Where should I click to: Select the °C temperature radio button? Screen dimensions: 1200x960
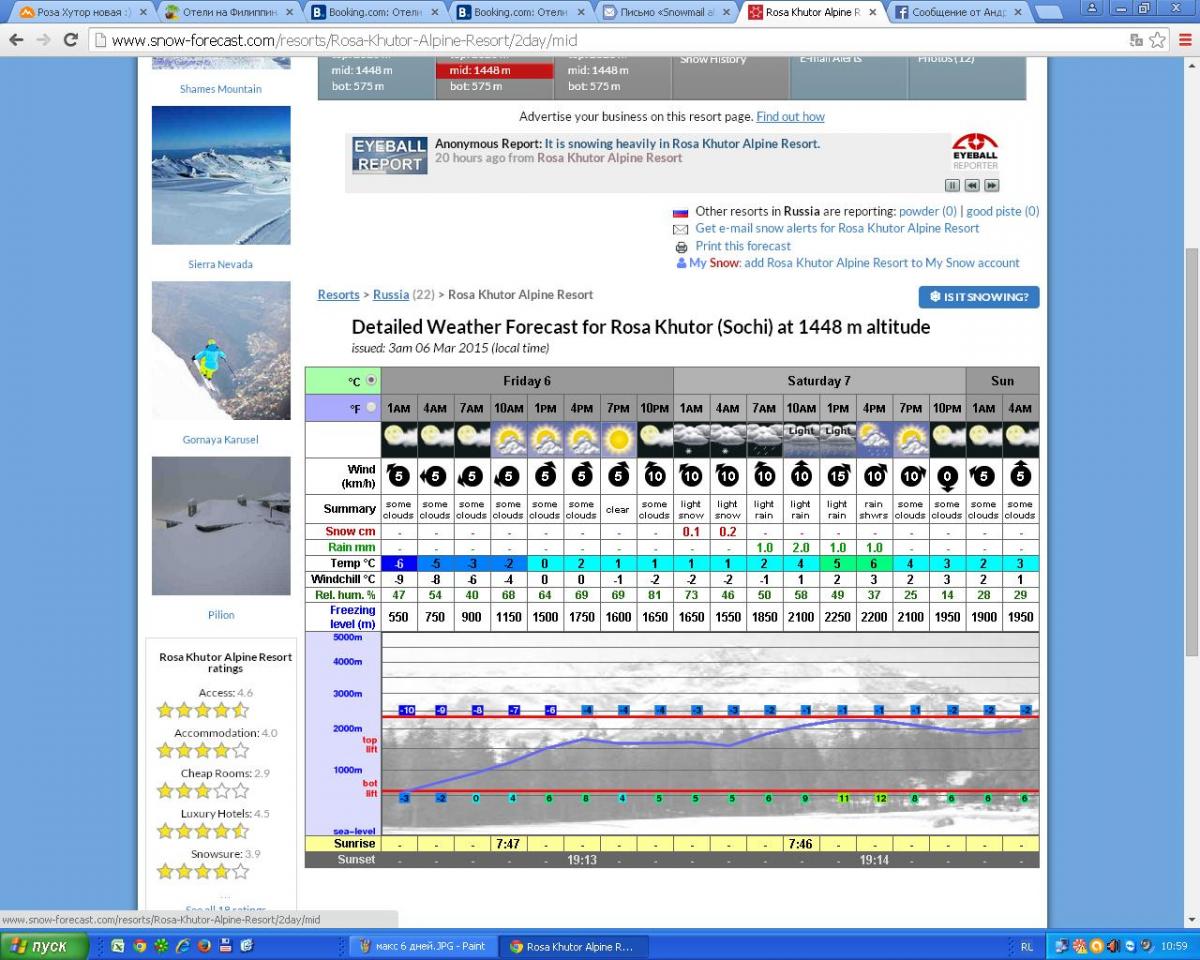point(372,380)
